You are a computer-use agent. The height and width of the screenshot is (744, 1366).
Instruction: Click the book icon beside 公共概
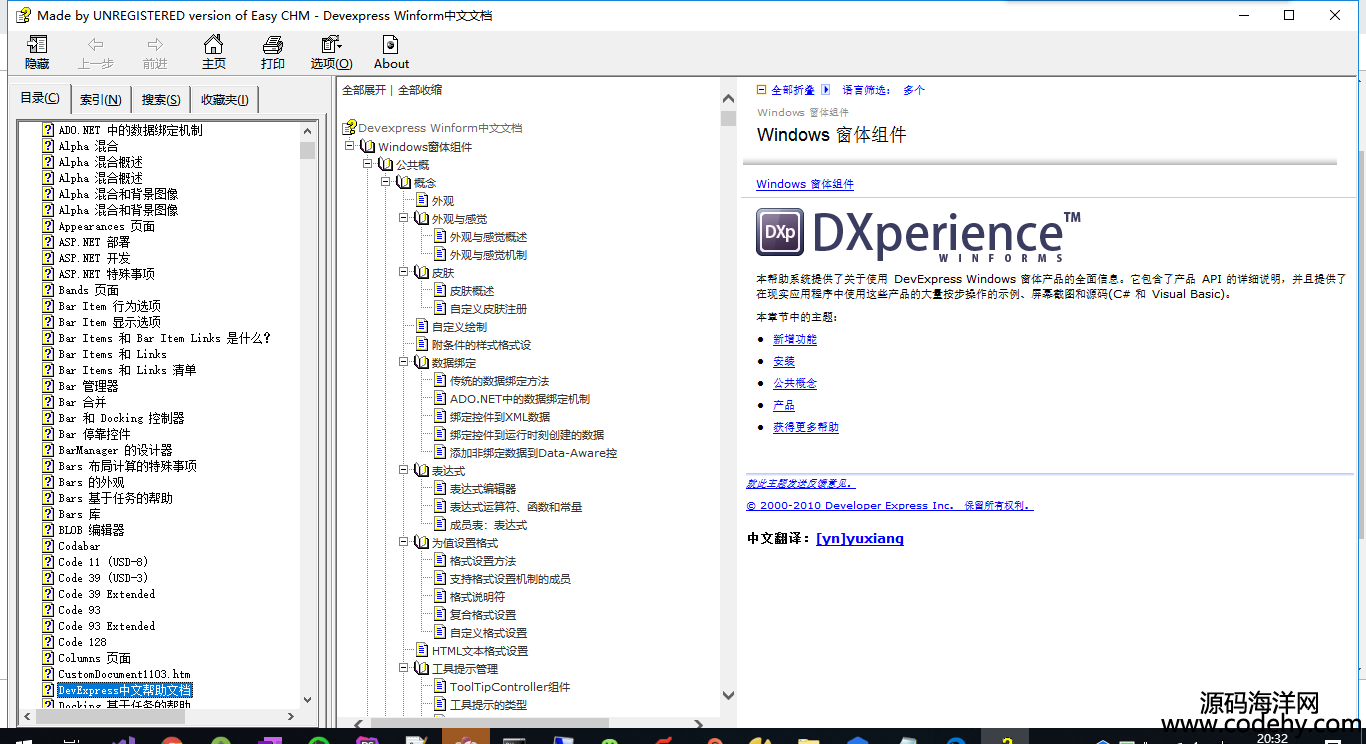point(385,165)
